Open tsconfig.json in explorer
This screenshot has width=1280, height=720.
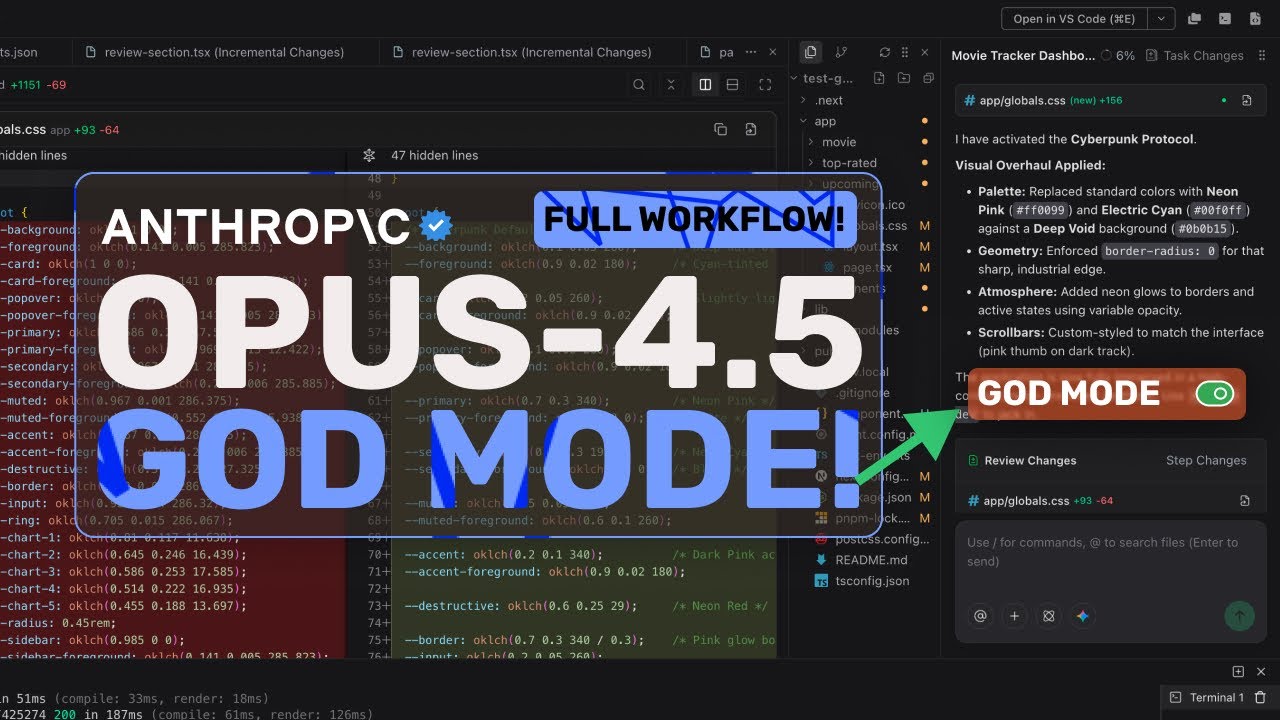pos(871,580)
